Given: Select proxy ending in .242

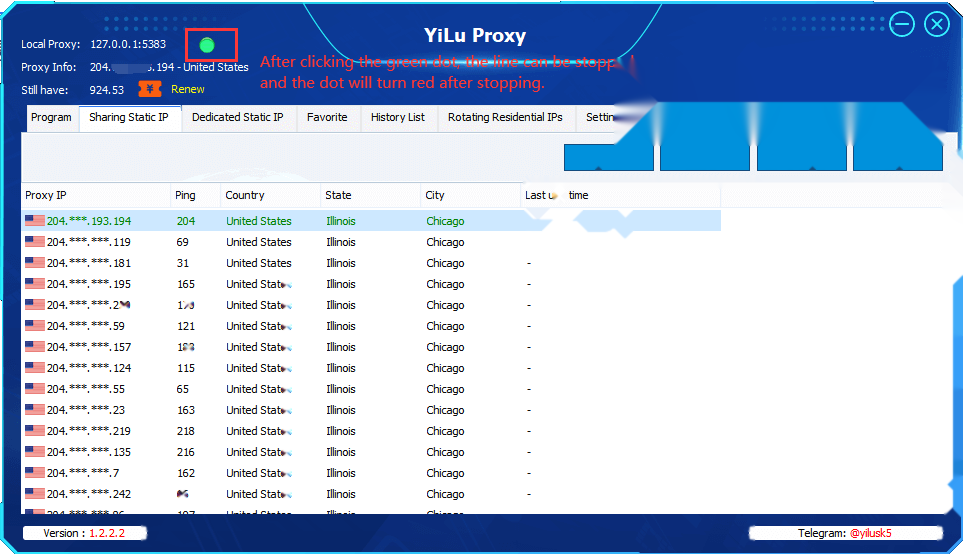Looking at the screenshot, I should [x=371, y=494].
